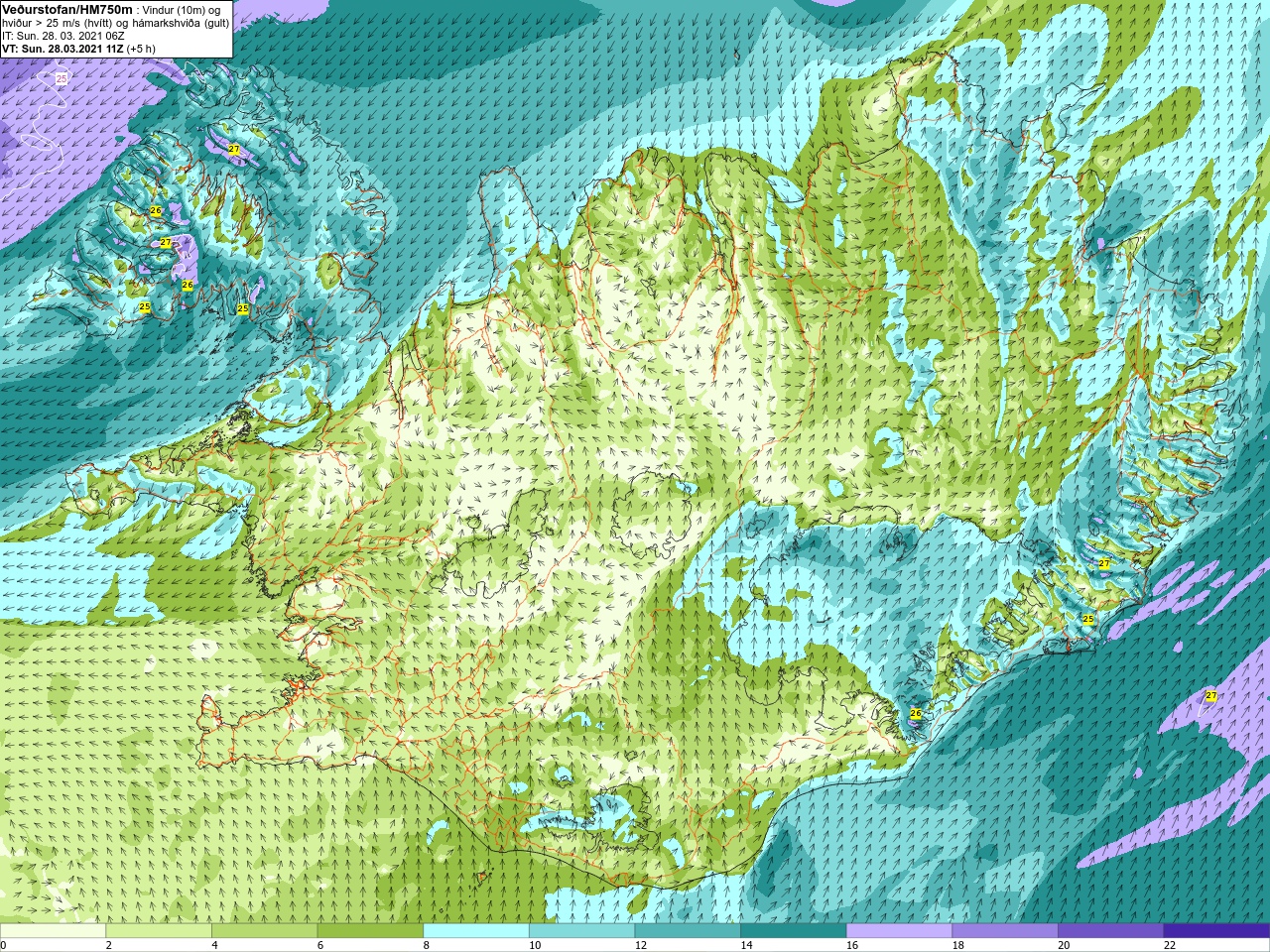This screenshot has width=1270, height=952.
Task: Click the yellow 27 label over the southeast sea
Action: 1210,696
